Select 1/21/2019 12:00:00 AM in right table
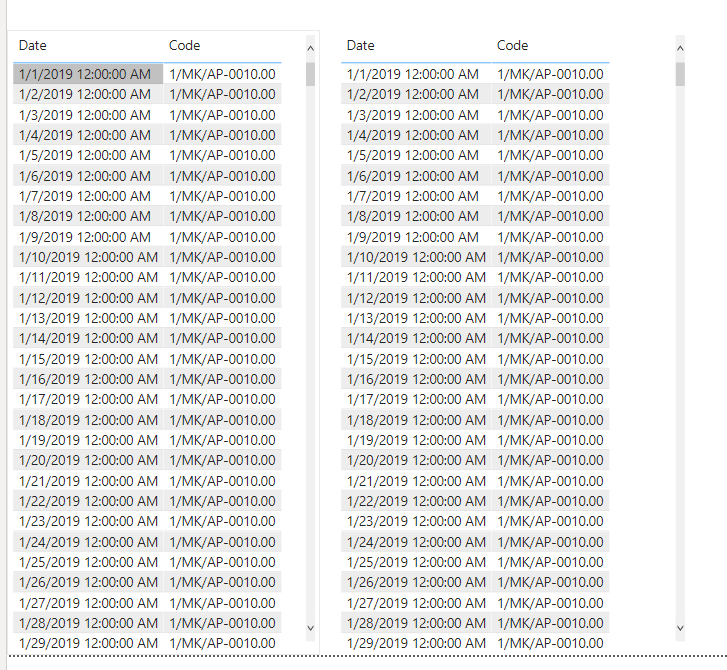 (416, 481)
